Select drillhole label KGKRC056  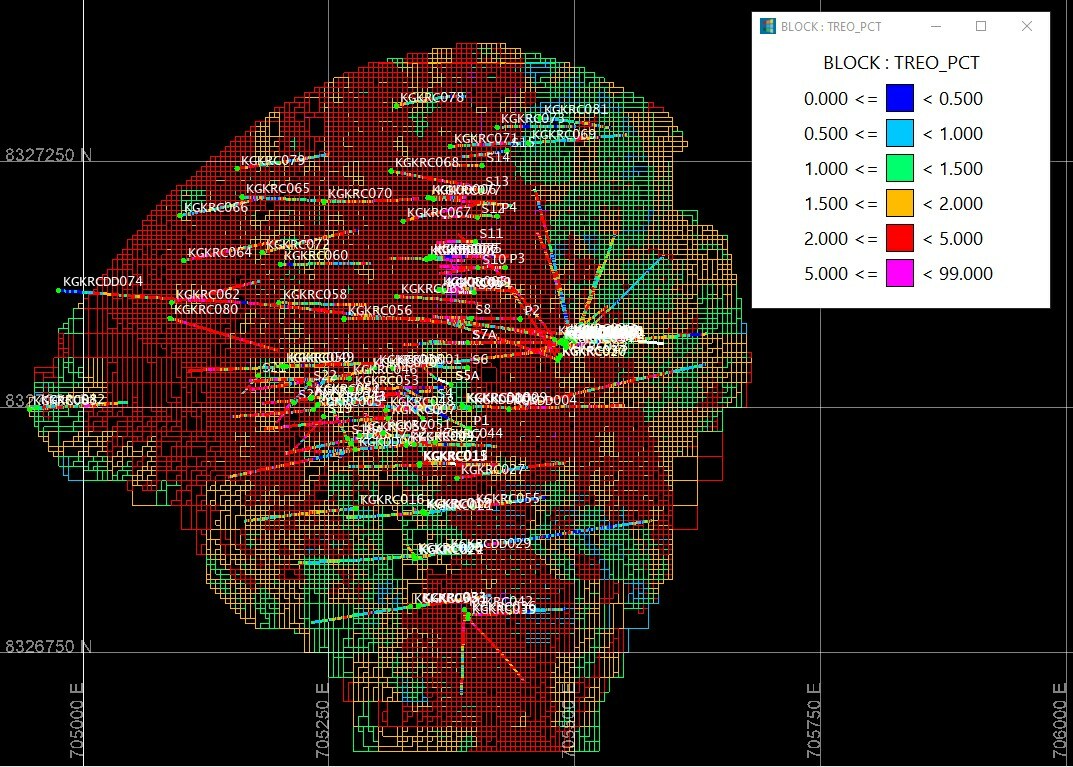pyautogui.click(x=379, y=311)
